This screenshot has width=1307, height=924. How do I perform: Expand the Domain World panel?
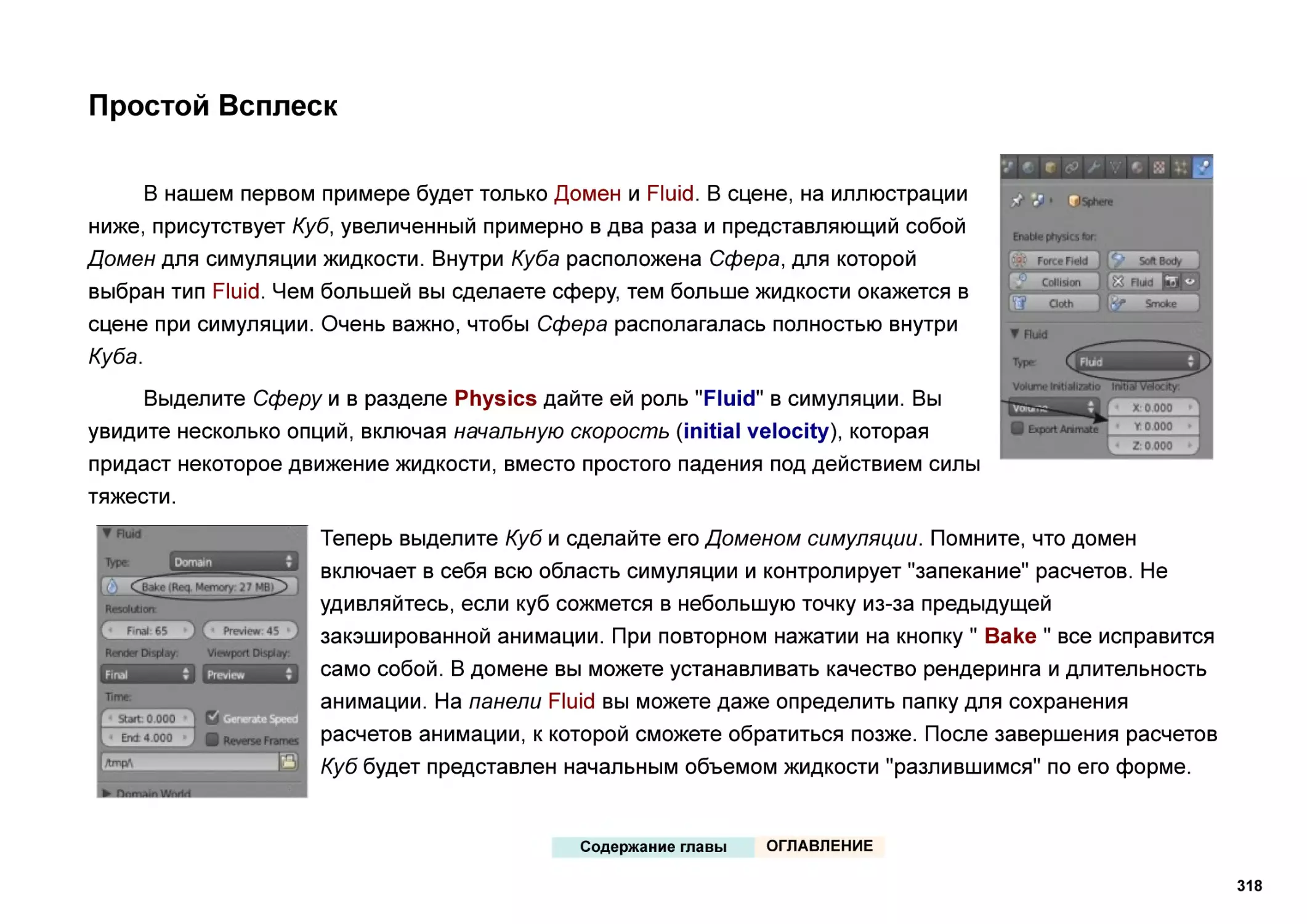point(108,793)
